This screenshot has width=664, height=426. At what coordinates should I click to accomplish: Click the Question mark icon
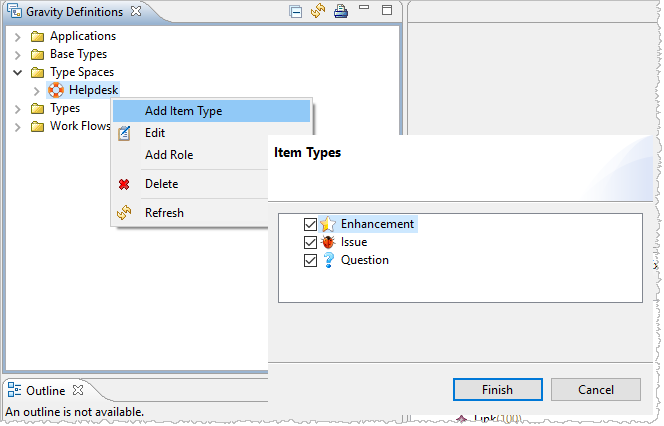(x=327, y=260)
